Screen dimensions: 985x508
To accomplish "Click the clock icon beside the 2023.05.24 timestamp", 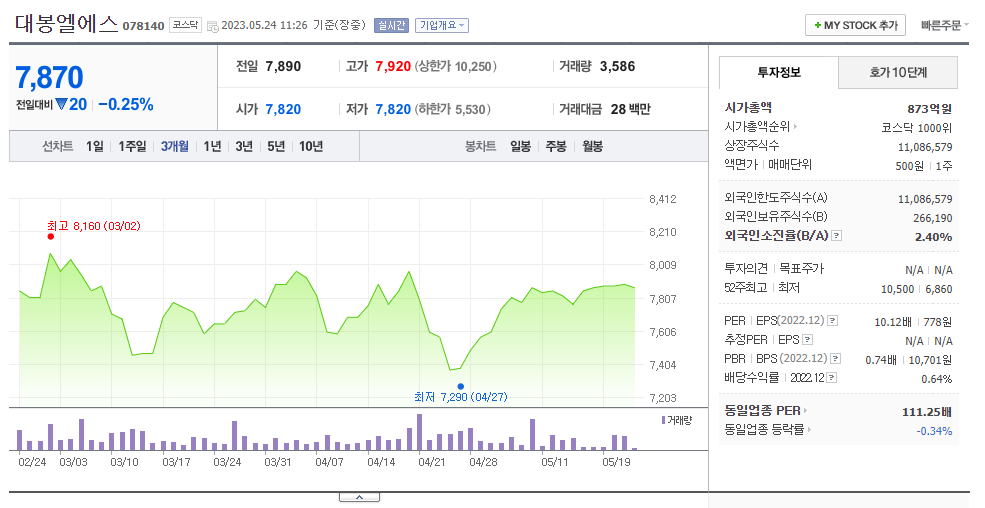I will tap(213, 26).
